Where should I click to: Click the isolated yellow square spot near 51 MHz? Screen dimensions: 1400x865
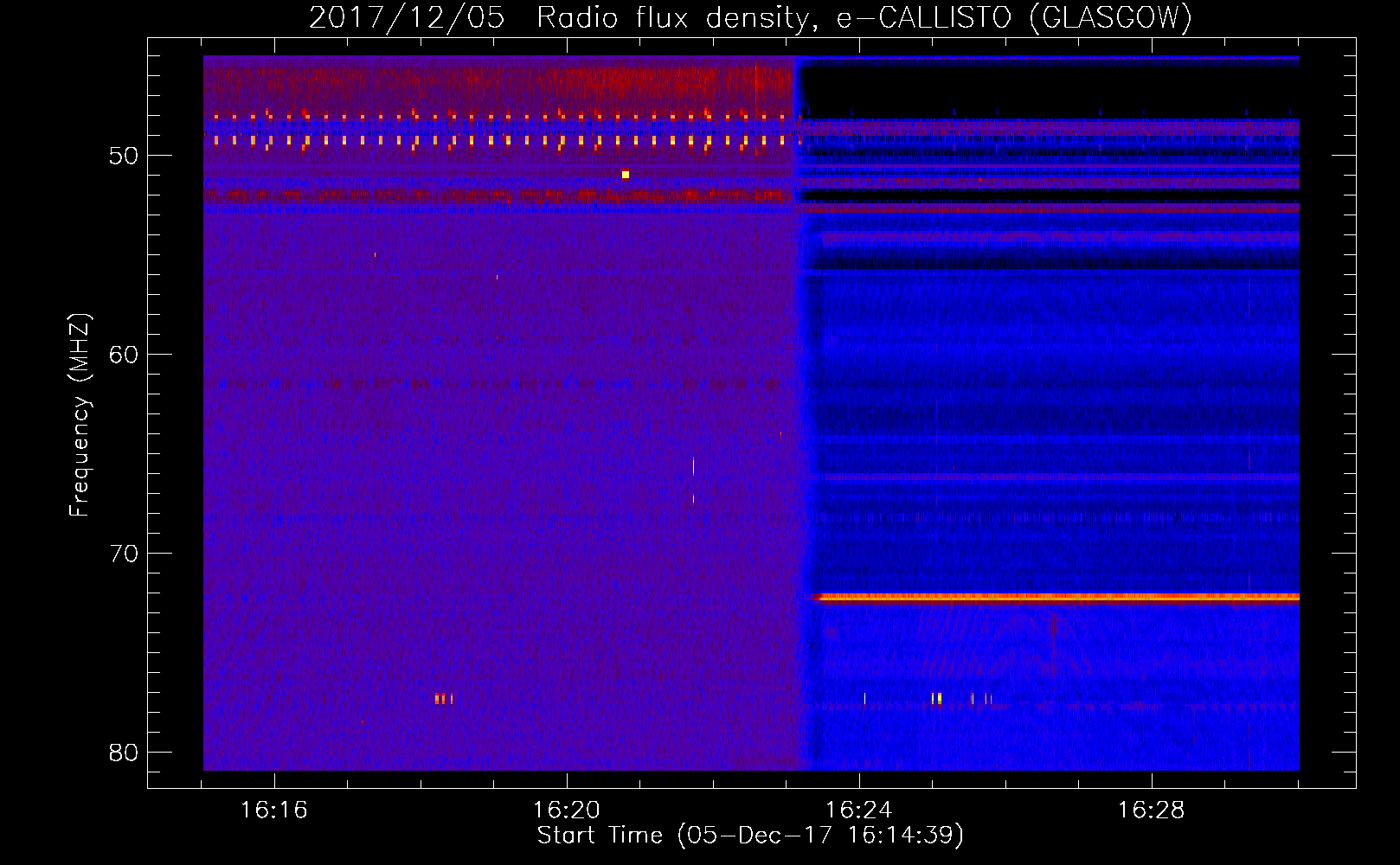click(x=626, y=175)
